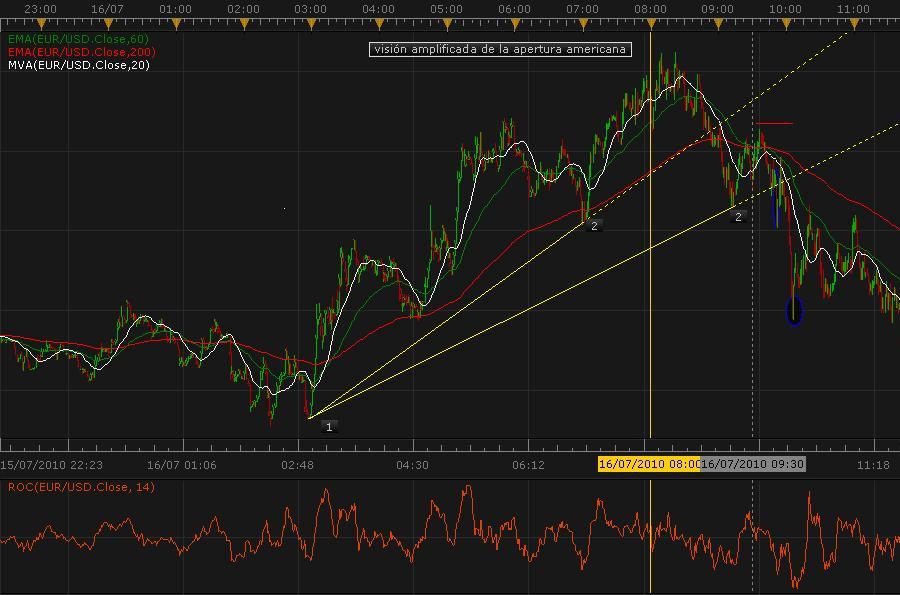Click the EMA(EUR/USD.Close,60) indicator label

78,39
